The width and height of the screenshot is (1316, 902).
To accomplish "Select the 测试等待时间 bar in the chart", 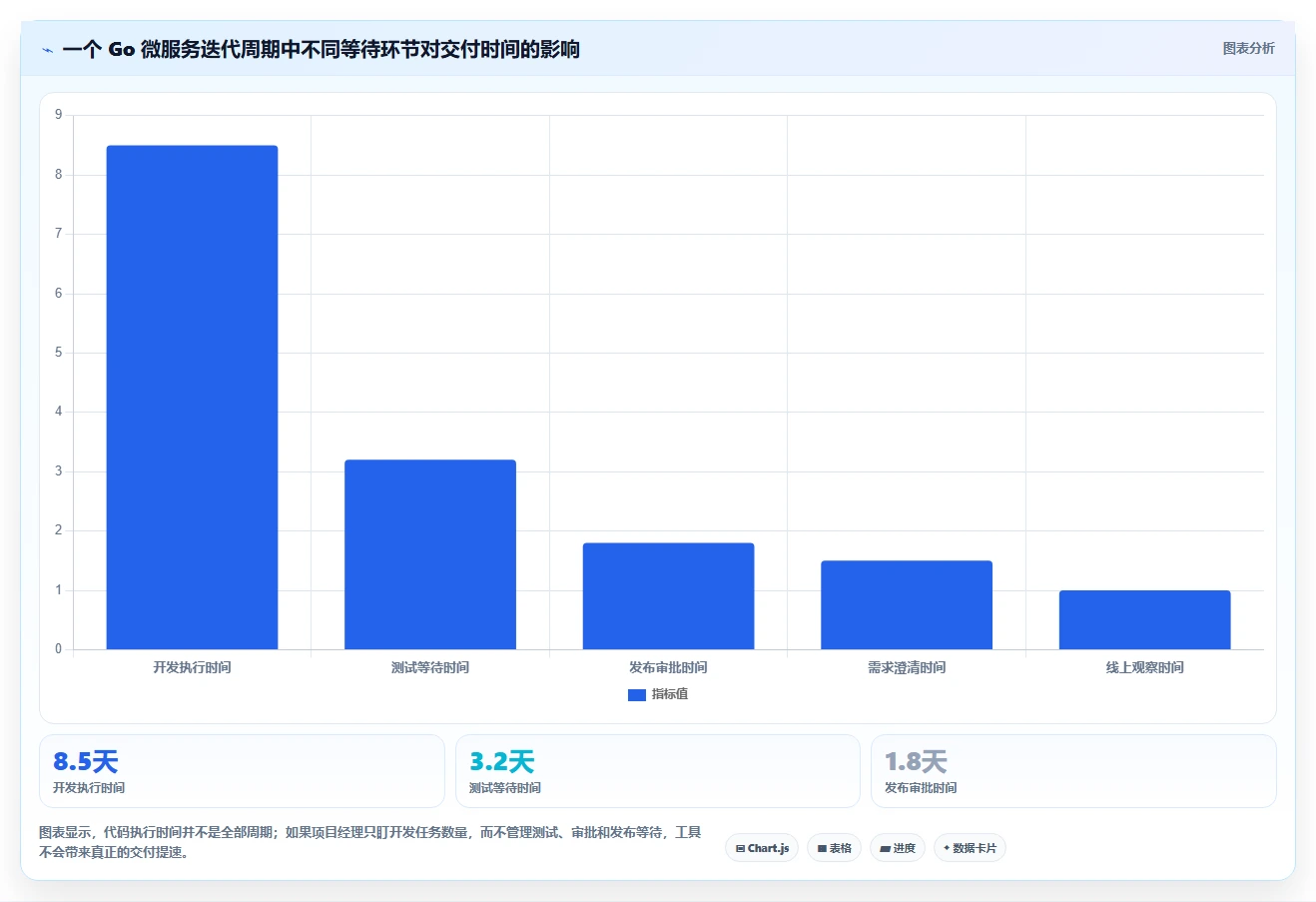I will [430, 554].
